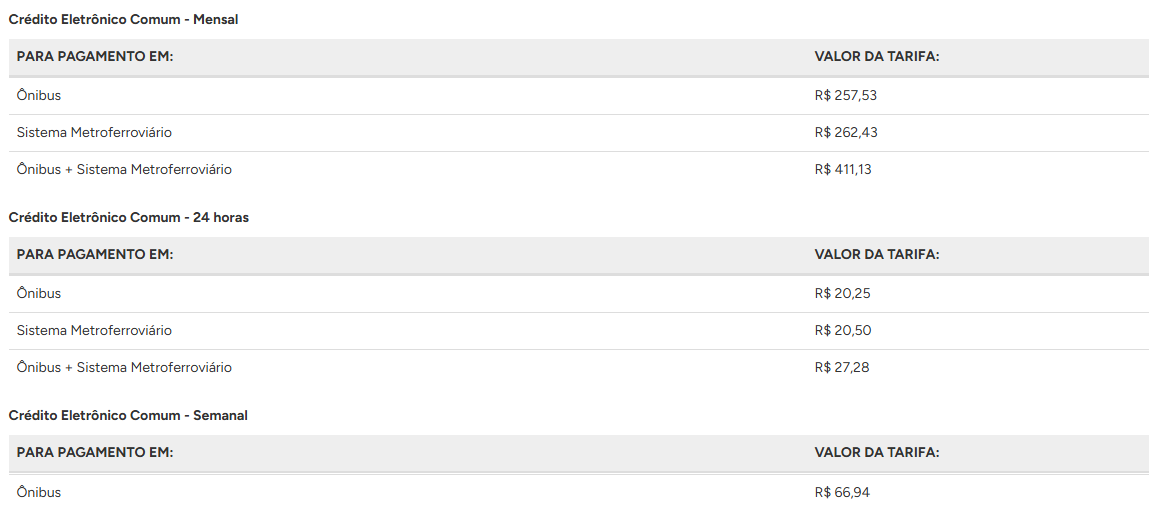Select the R$ 20,25 fare value
The image size is (1170, 517).
(842, 293)
